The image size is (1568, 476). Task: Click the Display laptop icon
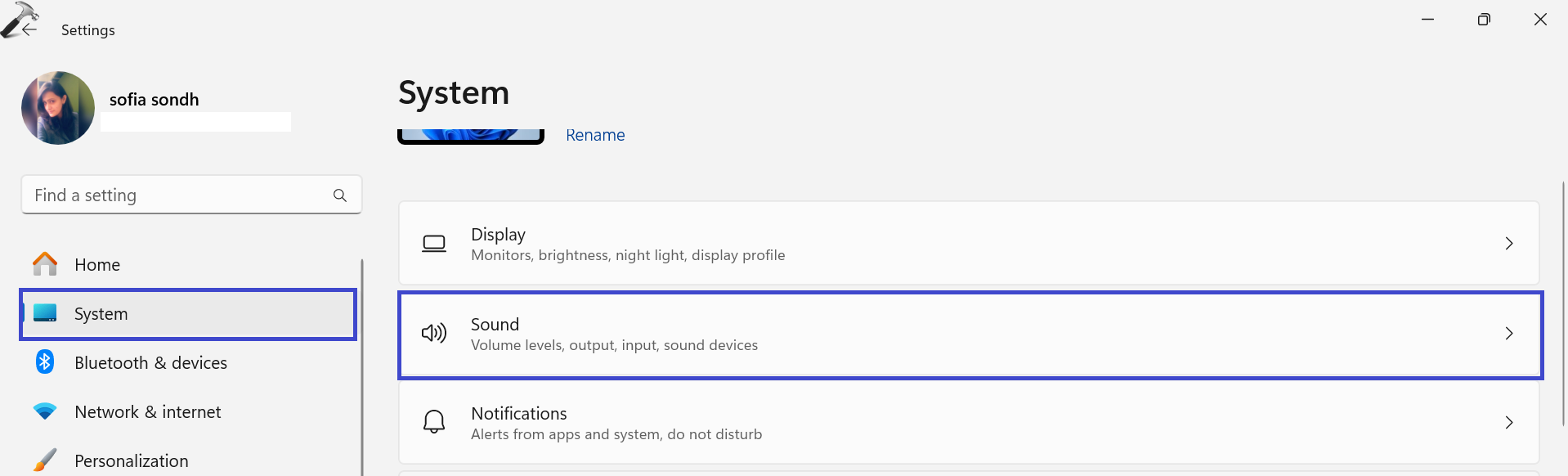[x=434, y=244]
